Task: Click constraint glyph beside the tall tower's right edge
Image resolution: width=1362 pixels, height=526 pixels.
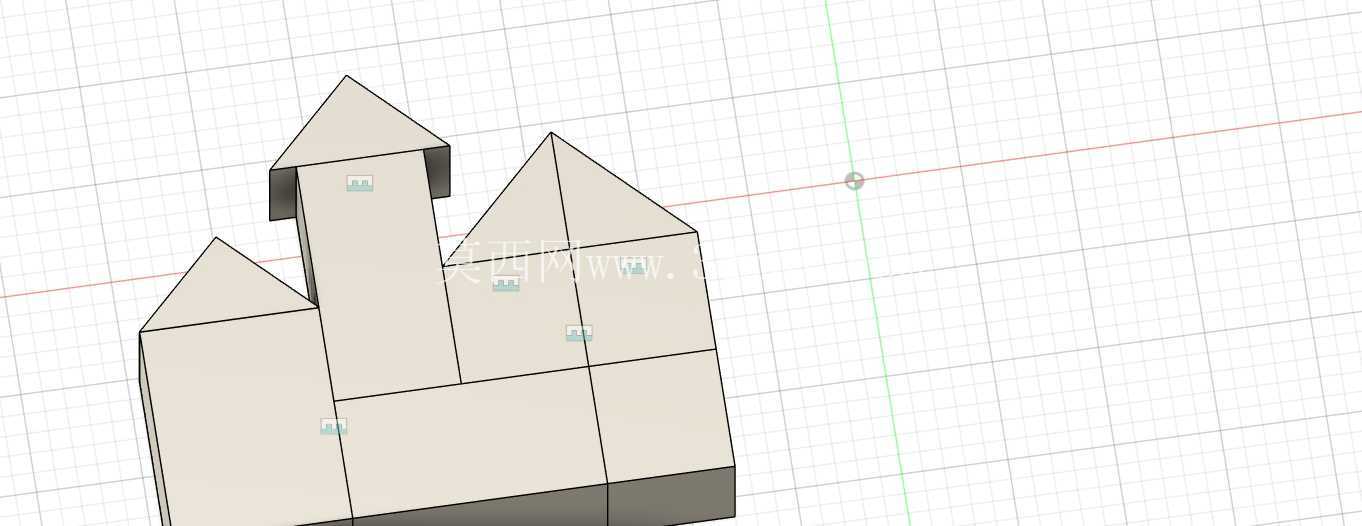Action: click(506, 284)
